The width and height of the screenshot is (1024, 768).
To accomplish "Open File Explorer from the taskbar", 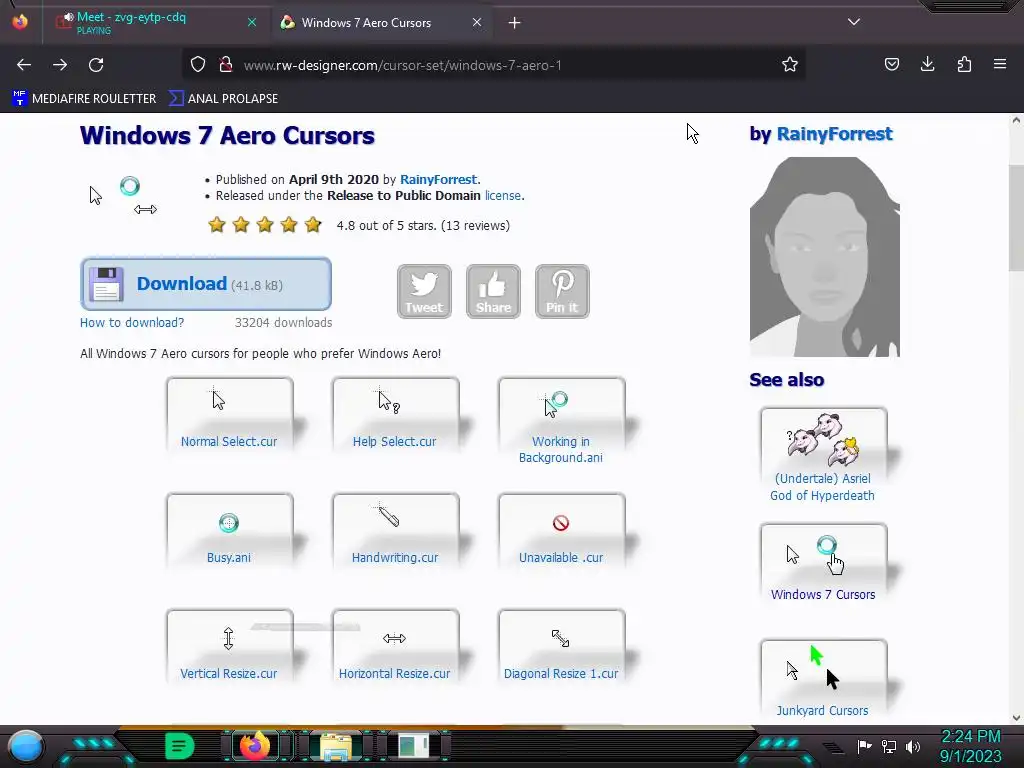I will coord(336,747).
